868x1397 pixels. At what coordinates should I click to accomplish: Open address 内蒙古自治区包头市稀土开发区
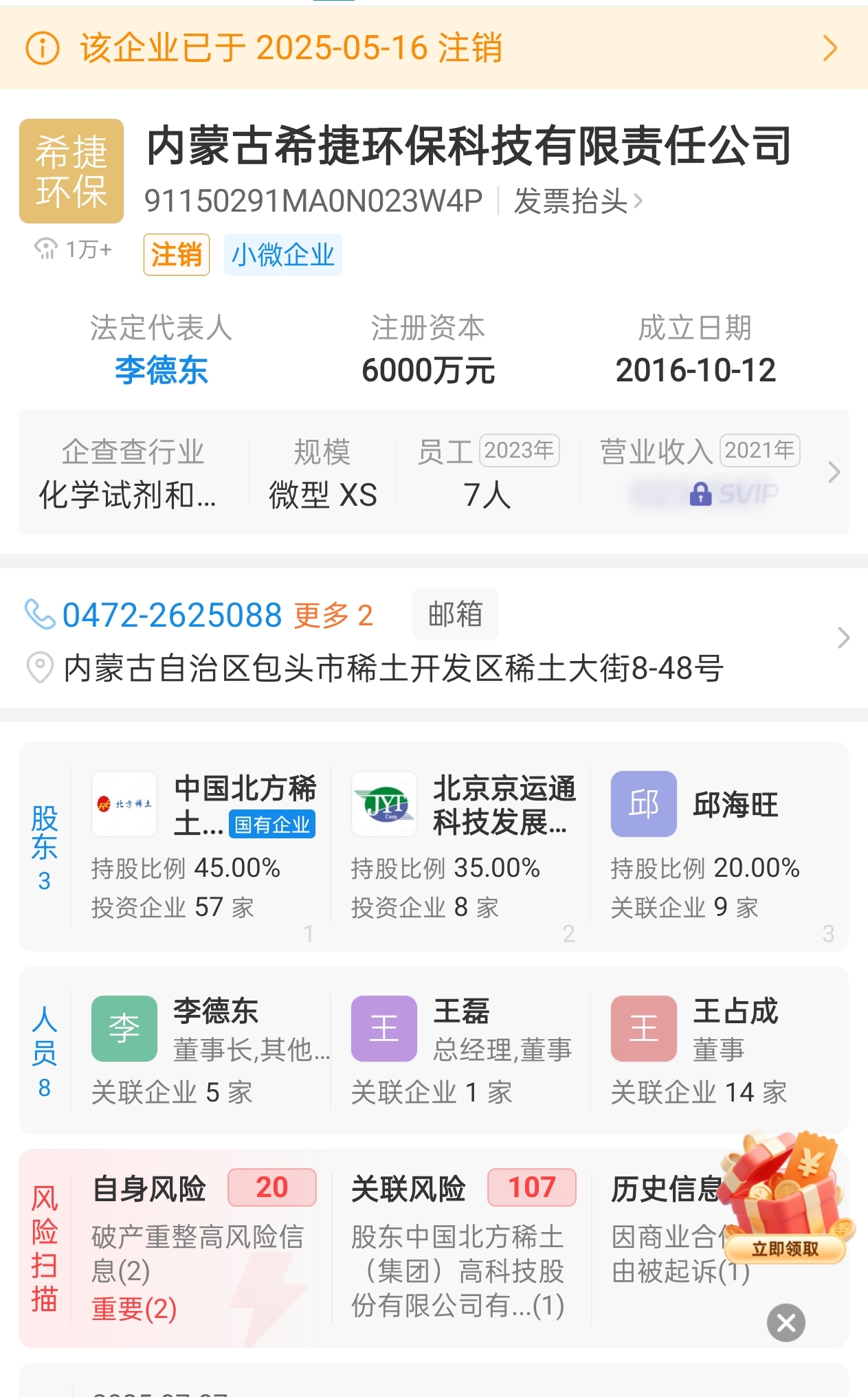(x=394, y=668)
